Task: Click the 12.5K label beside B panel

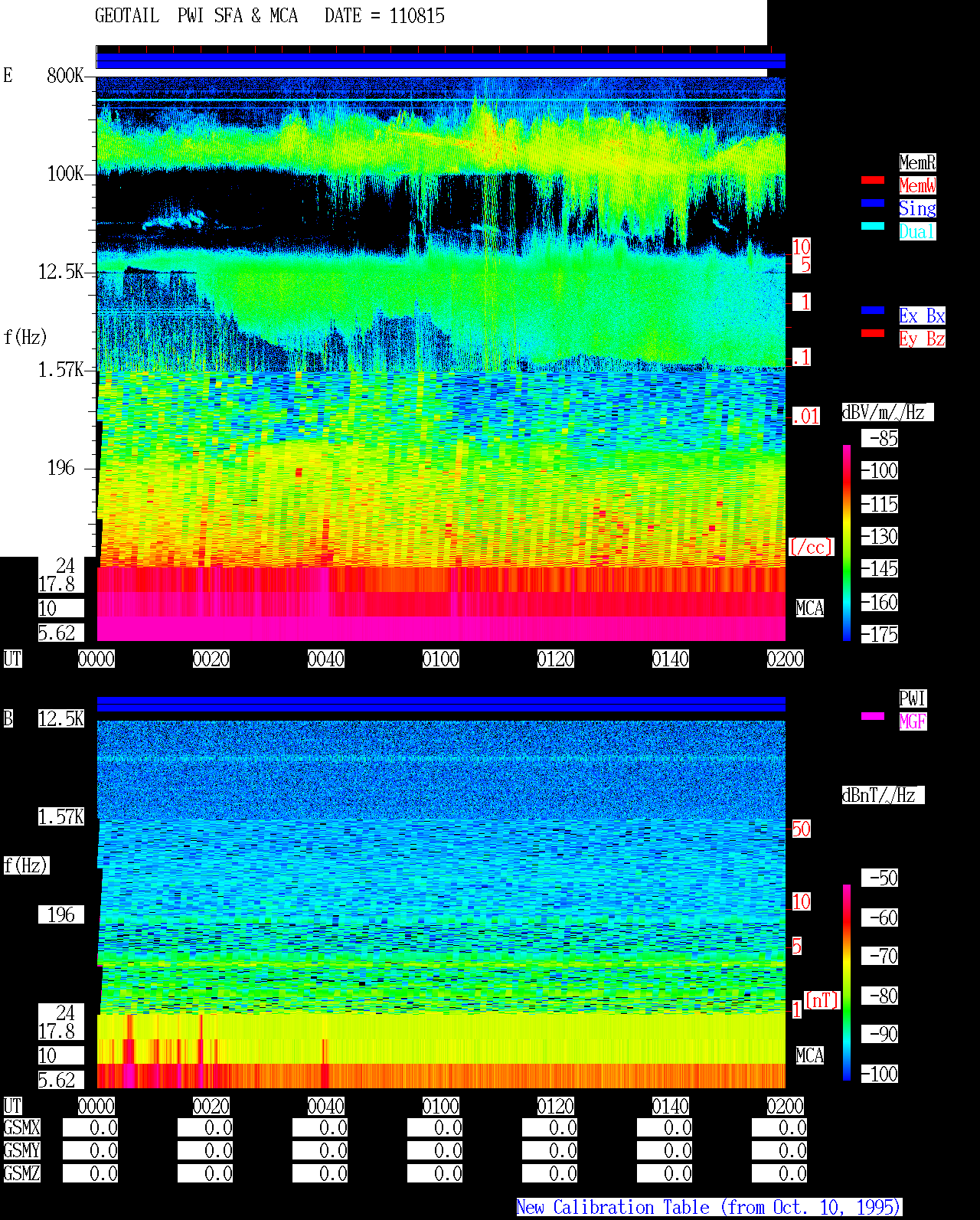Action: 61,718
